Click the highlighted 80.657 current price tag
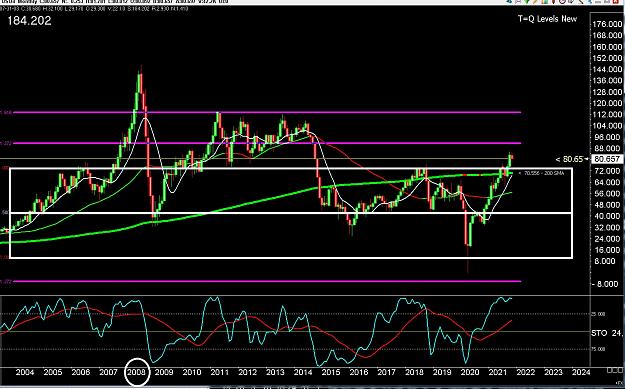 pyautogui.click(x=607, y=159)
